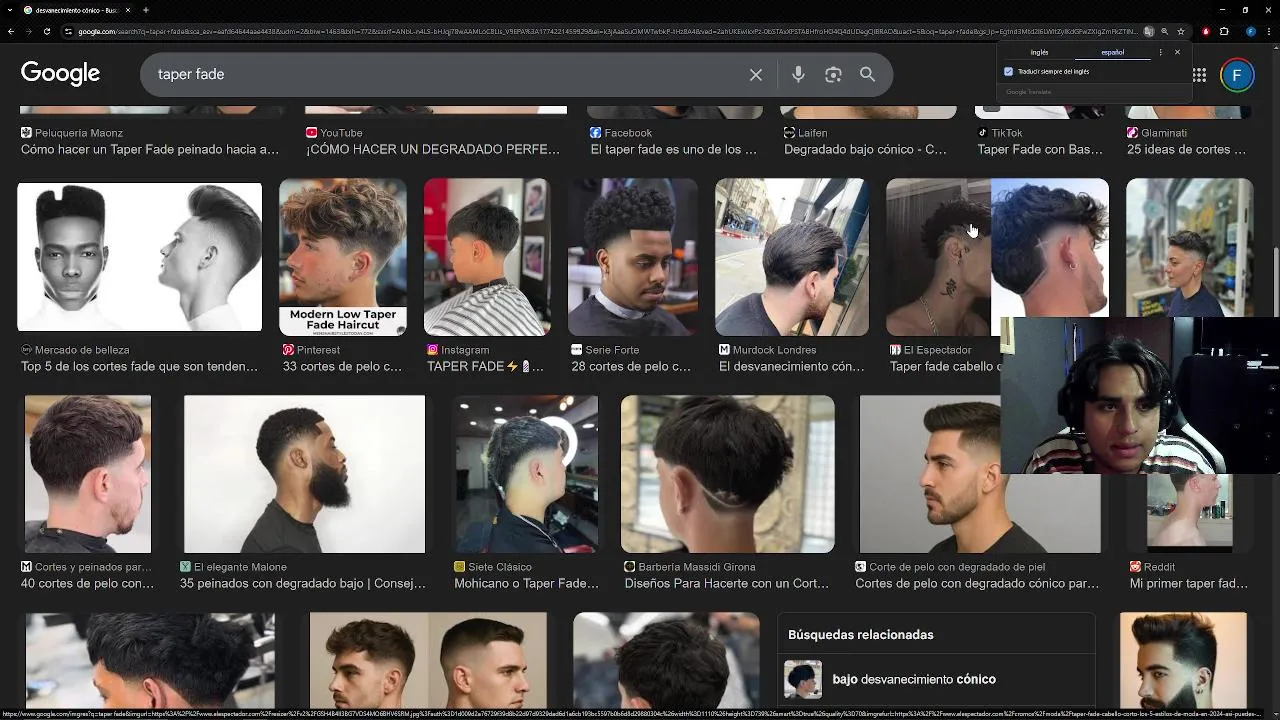1280x720 pixels.
Task: Open TikTok link Taper Fade con Bas...
Action: point(1040,150)
